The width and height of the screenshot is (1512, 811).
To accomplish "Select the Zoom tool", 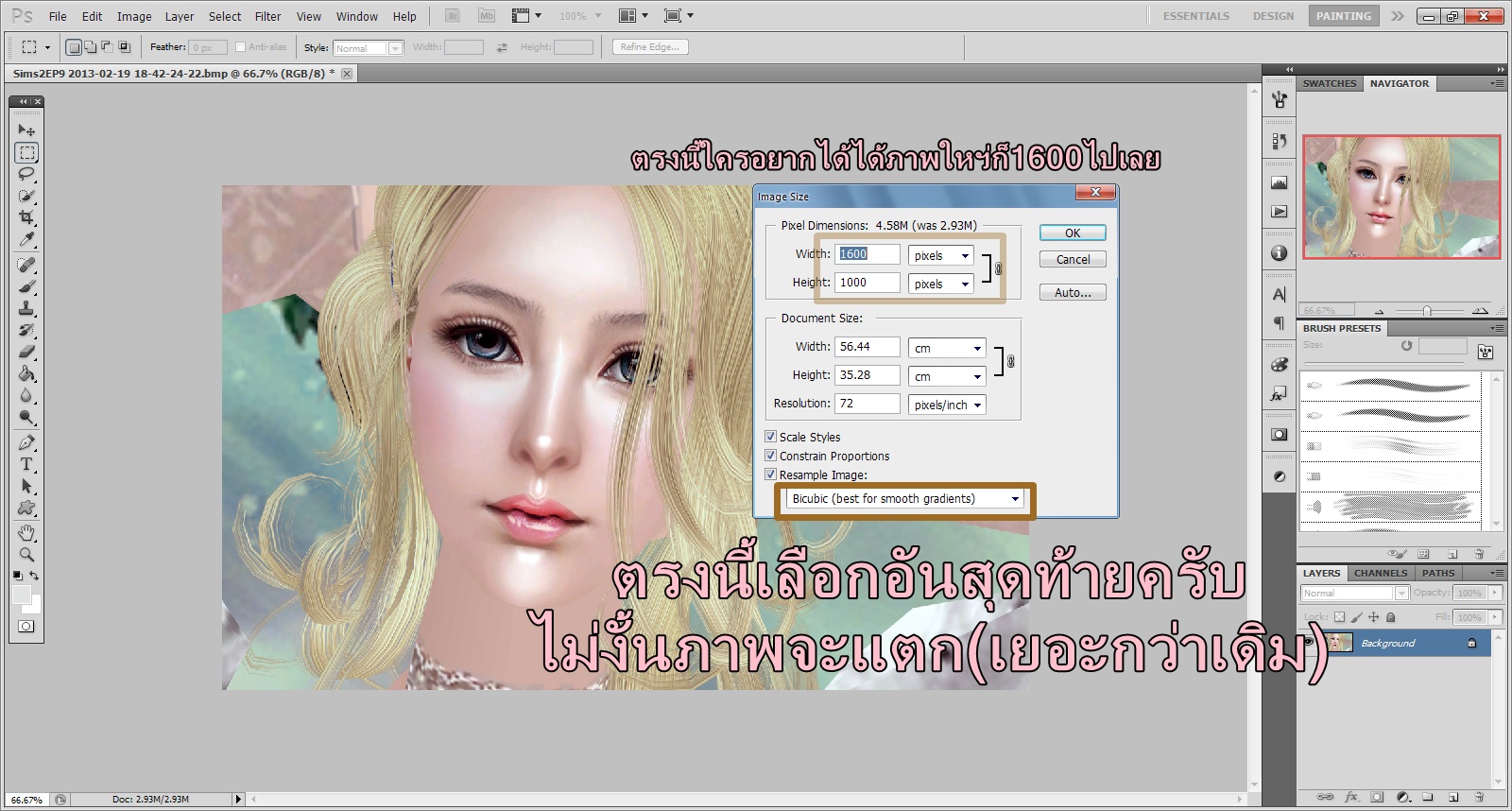I will [26, 554].
